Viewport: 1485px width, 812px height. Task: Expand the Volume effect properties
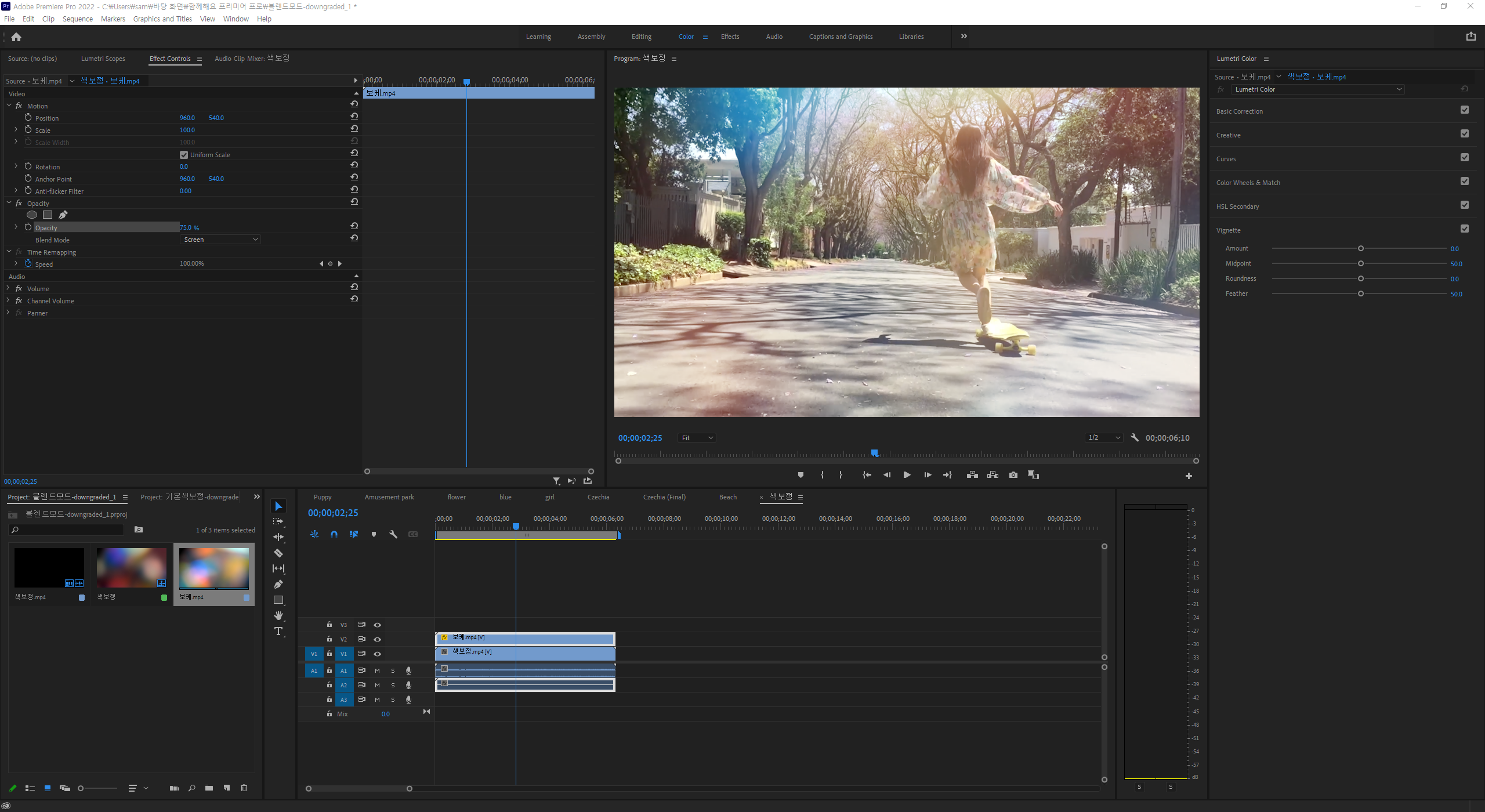(8, 288)
